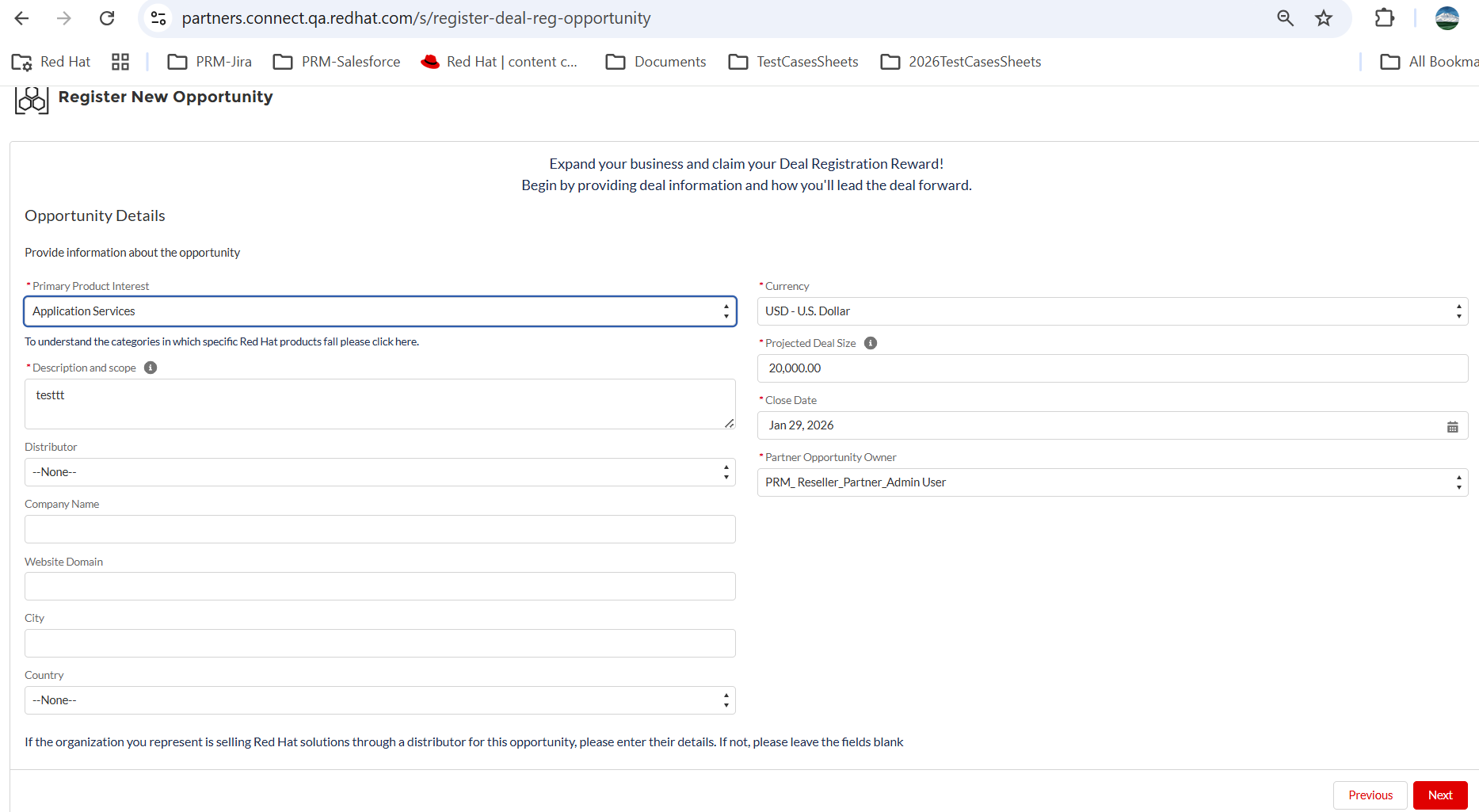1479x812 pixels.
Task: Click the Previous button
Action: point(1370,795)
